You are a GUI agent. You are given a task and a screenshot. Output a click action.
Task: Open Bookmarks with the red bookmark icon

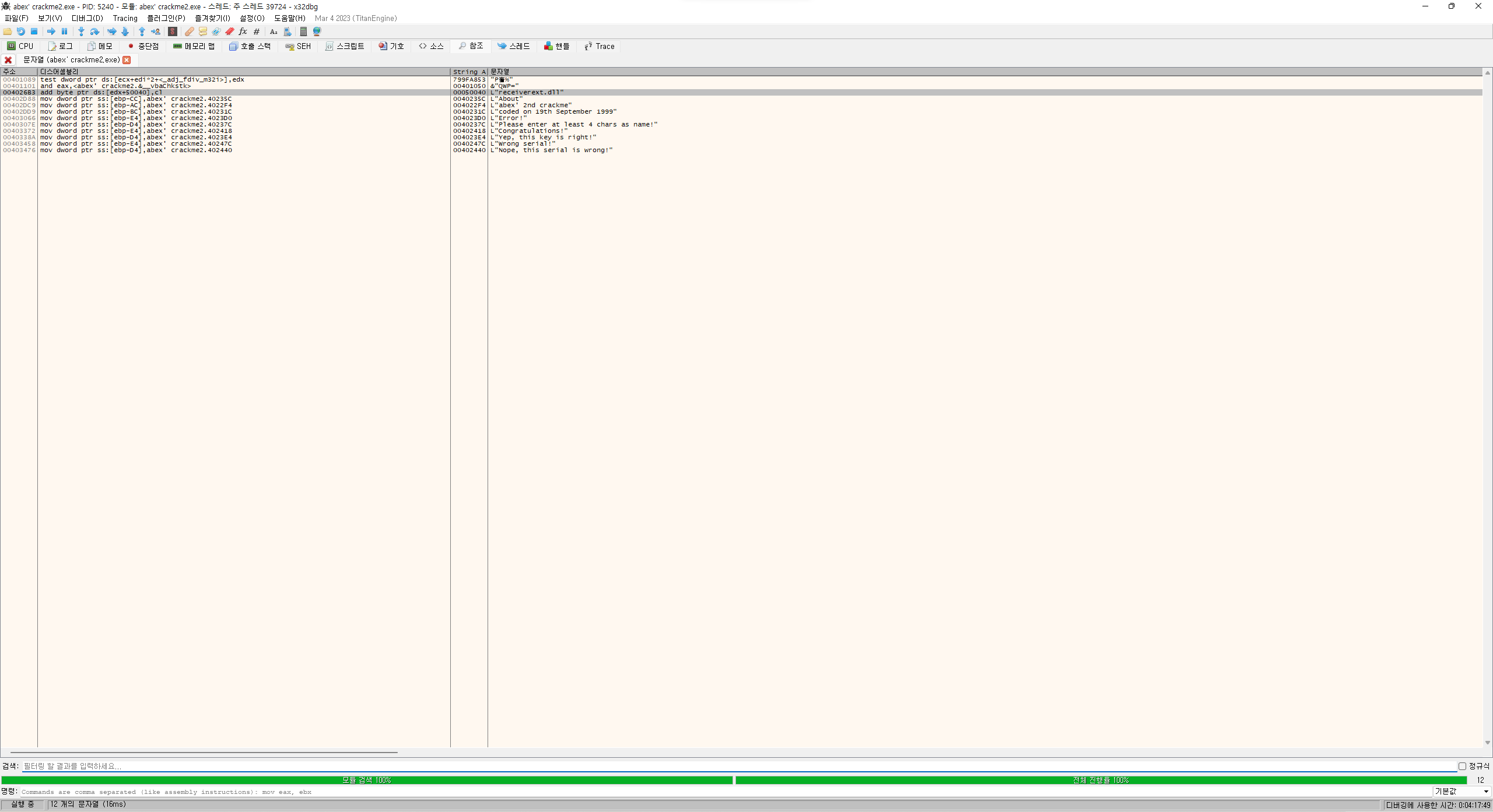click(x=230, y=31)
